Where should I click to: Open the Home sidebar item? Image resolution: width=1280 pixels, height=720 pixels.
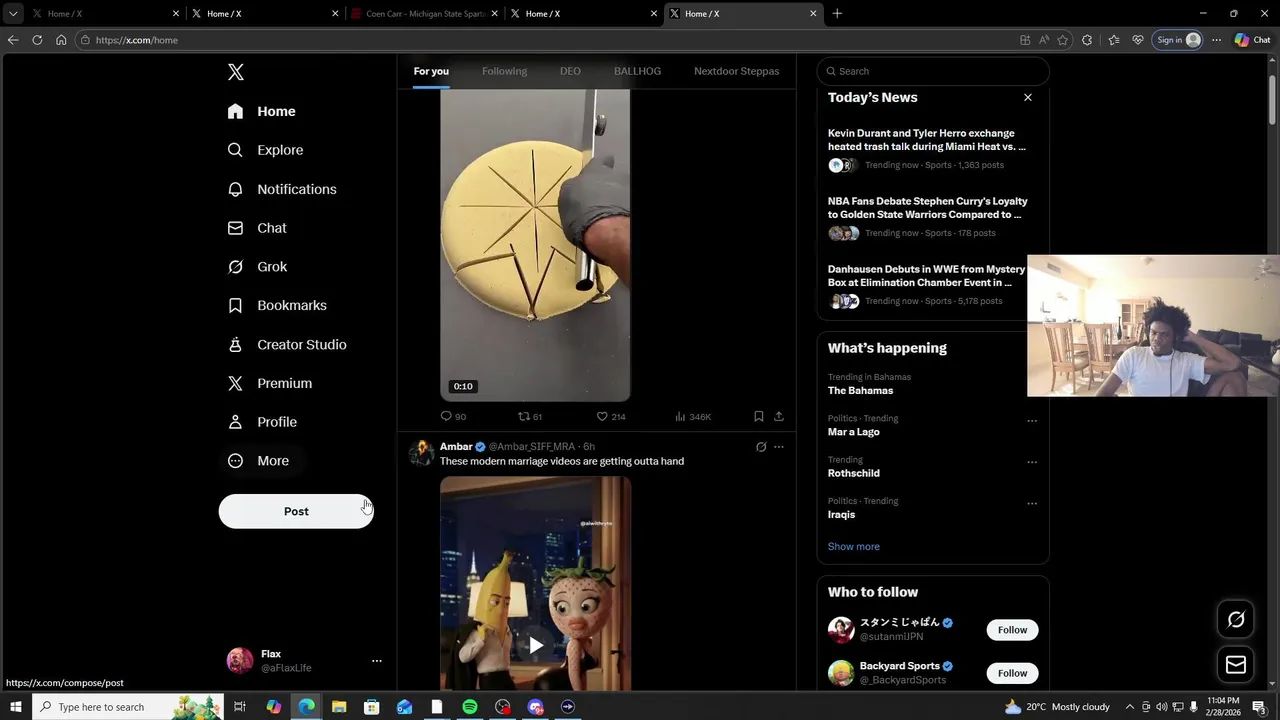[x=262, y=111]
